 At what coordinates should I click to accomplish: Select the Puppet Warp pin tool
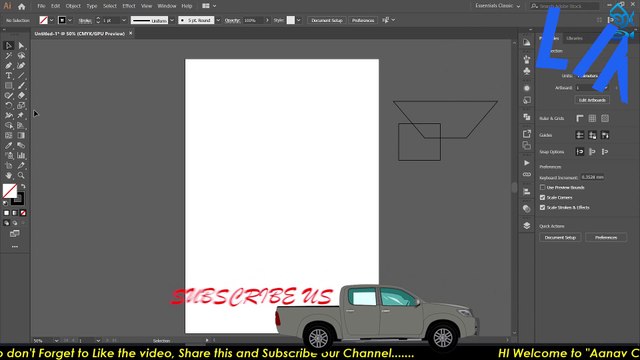click(x=21, y=116)
